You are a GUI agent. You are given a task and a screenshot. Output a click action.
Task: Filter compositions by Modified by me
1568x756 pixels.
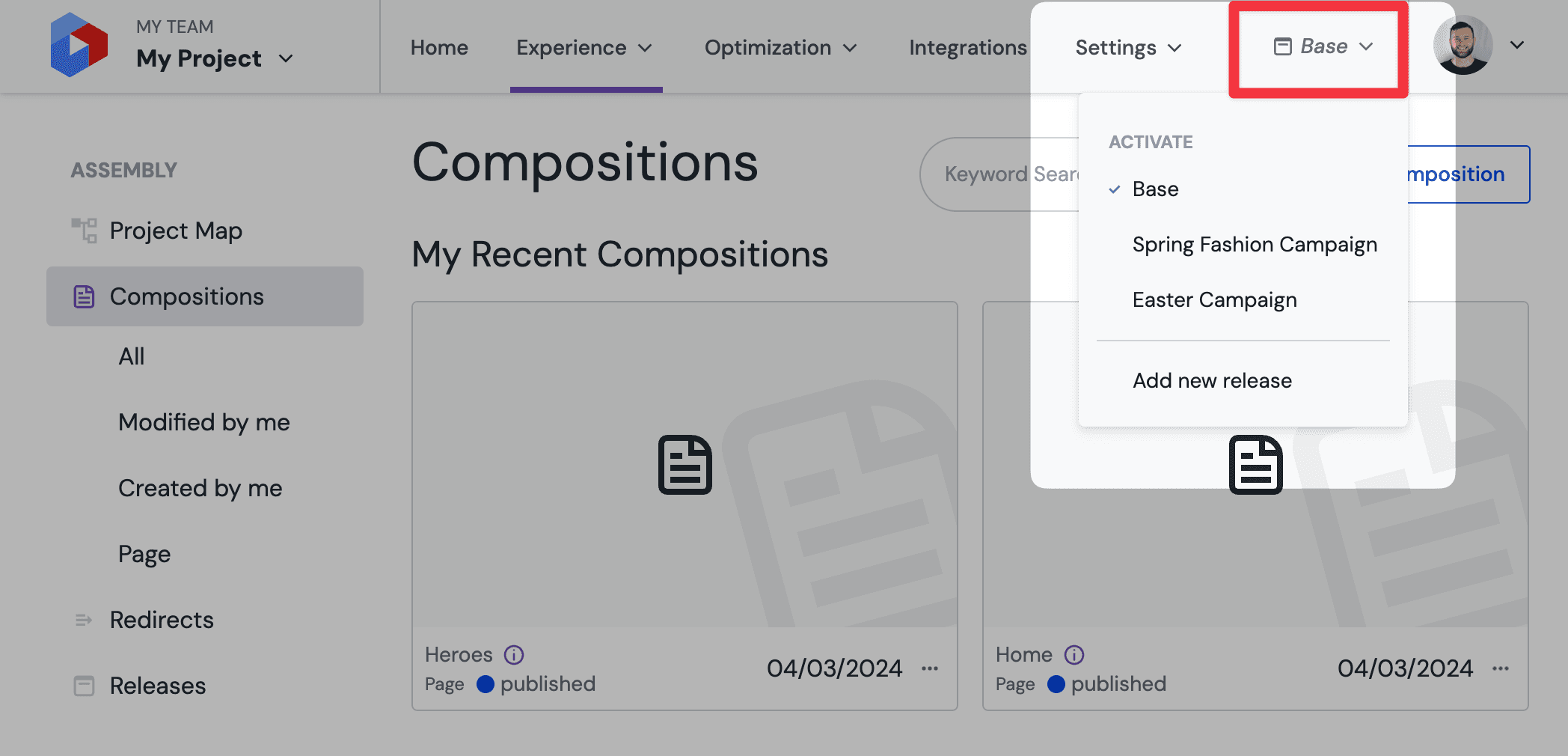204,422
